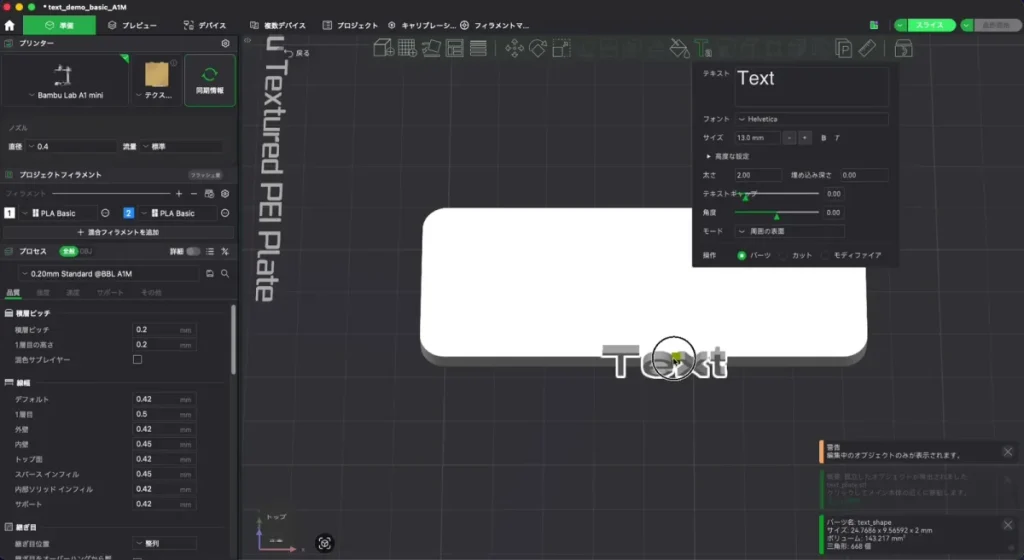Click the green icon left of Slice
1024x560 pixels.
coord(874,25)
